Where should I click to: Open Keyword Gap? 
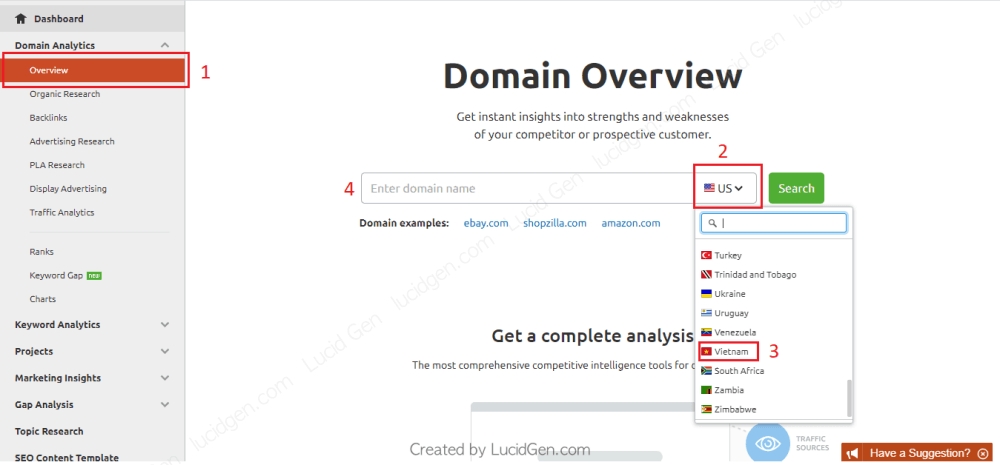(56, 276)
